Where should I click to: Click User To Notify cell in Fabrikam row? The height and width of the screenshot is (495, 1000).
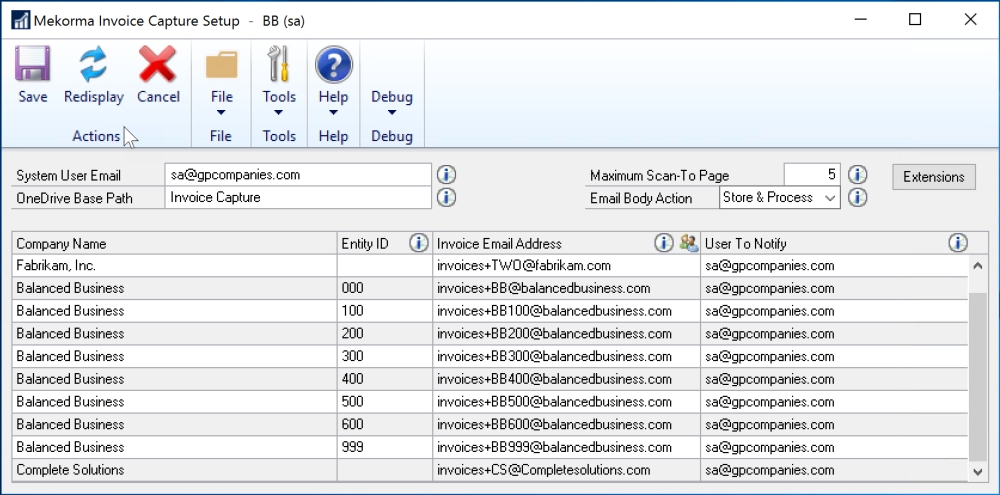pyautogui.click(x=835, y=265)
